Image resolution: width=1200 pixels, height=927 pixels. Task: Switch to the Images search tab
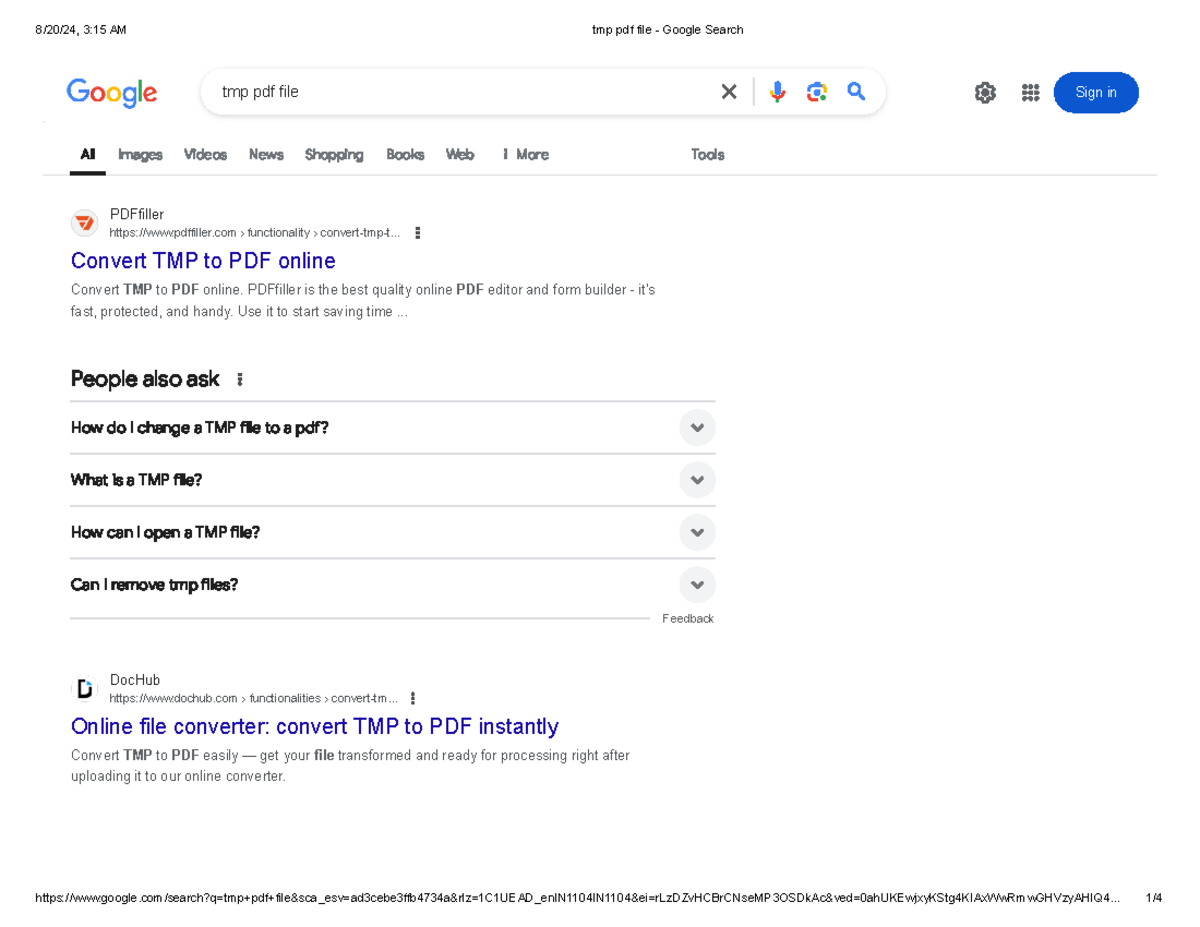pyautogui.click(x=140, y=154)
